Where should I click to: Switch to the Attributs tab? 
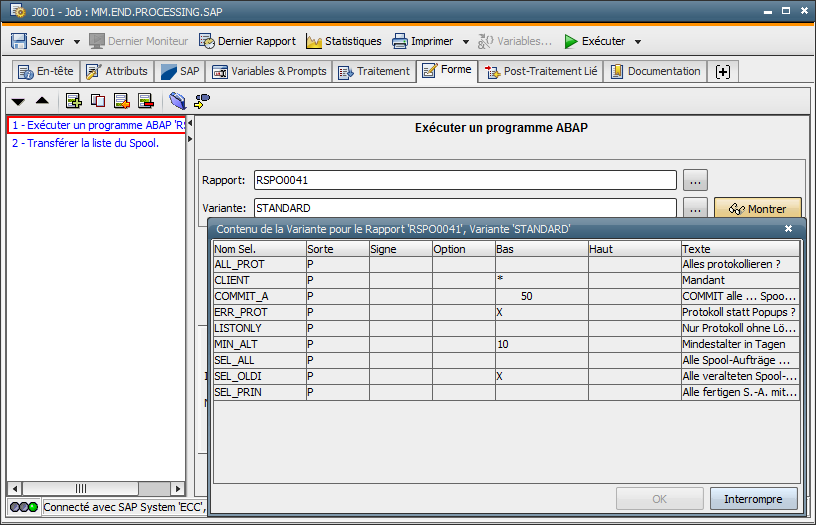(117, 71)
